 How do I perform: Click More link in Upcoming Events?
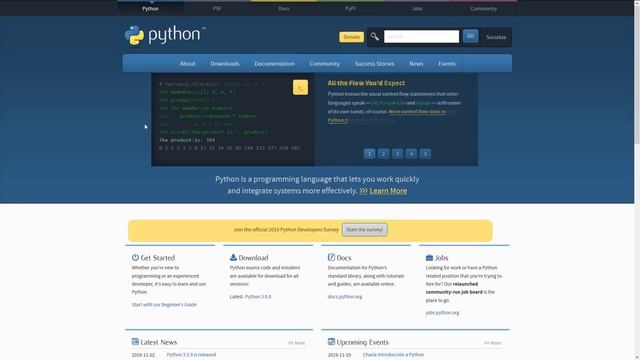pos(493,343)
